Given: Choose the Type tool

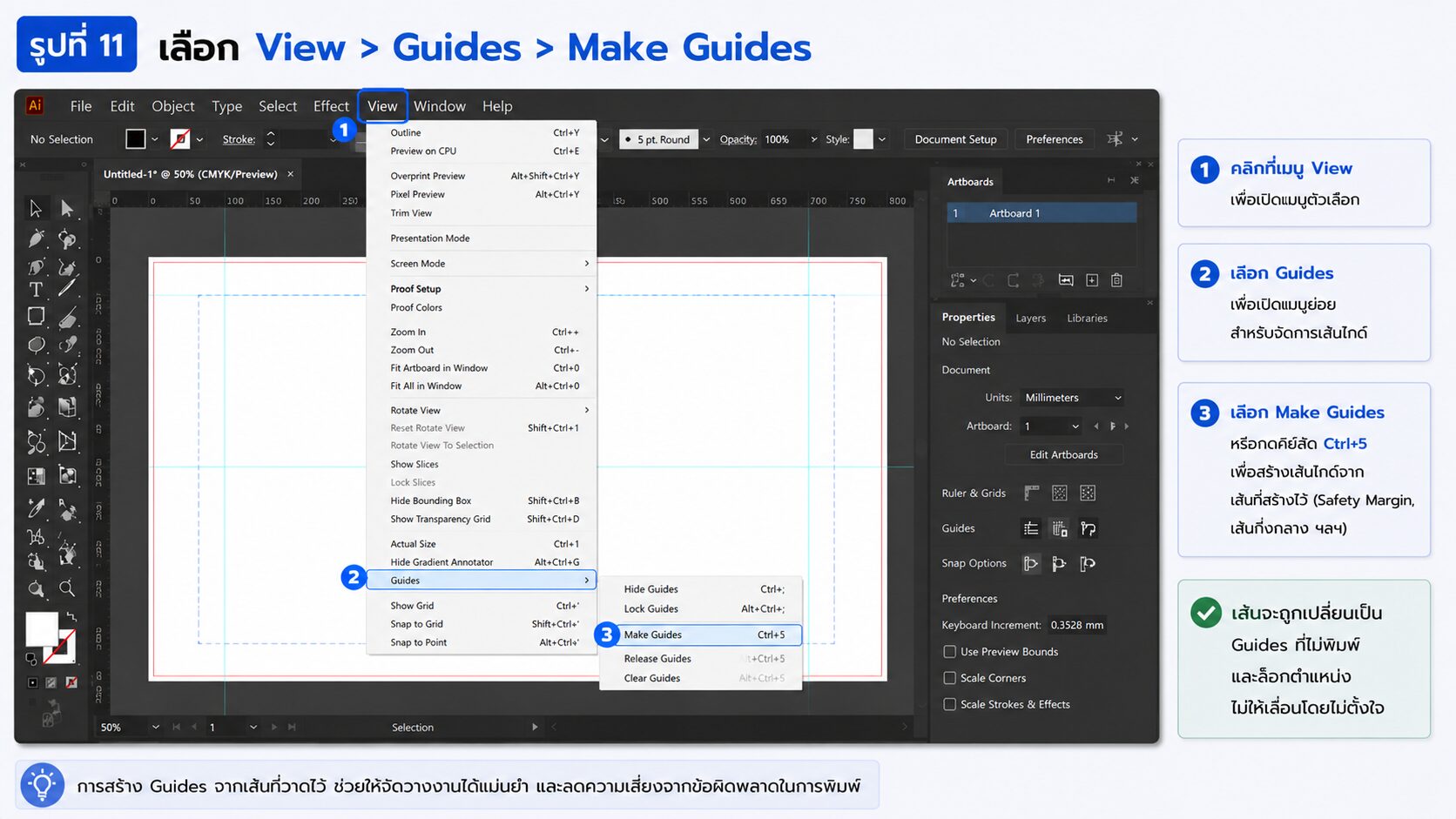Looking at the screenshot, I should coord(36,289).
